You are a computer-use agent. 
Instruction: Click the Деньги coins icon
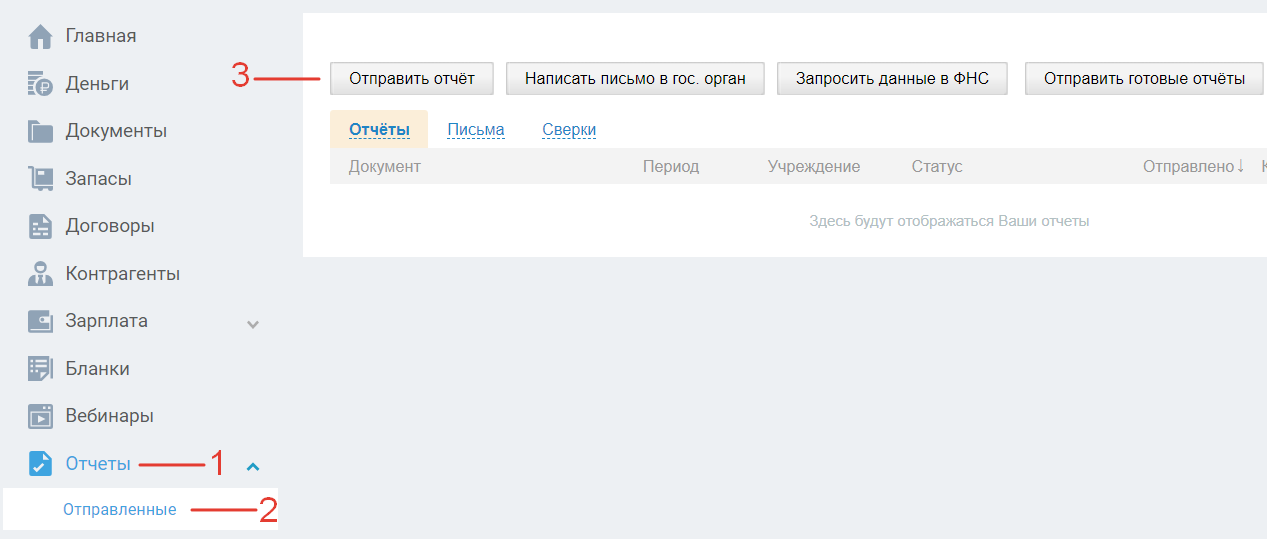coord(40,84)
